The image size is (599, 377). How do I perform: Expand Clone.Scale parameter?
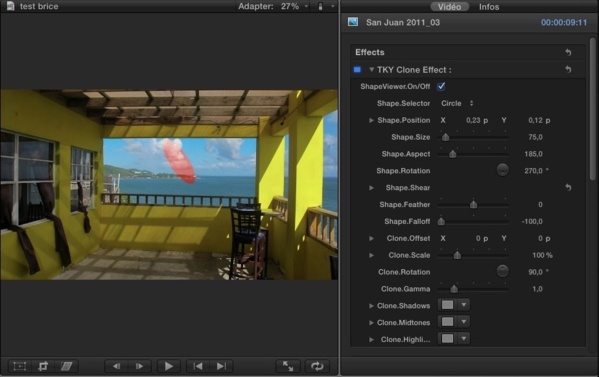(371, 255)
